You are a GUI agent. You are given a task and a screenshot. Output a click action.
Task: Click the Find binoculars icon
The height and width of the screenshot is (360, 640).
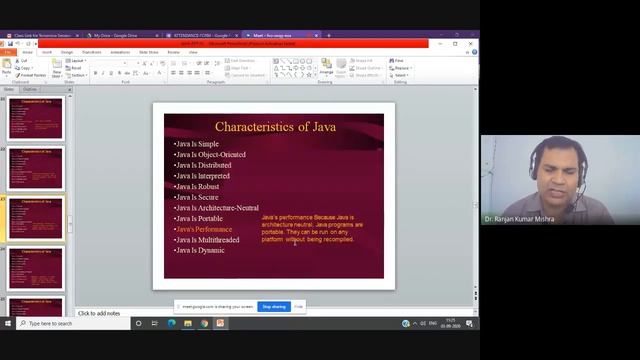392,60
